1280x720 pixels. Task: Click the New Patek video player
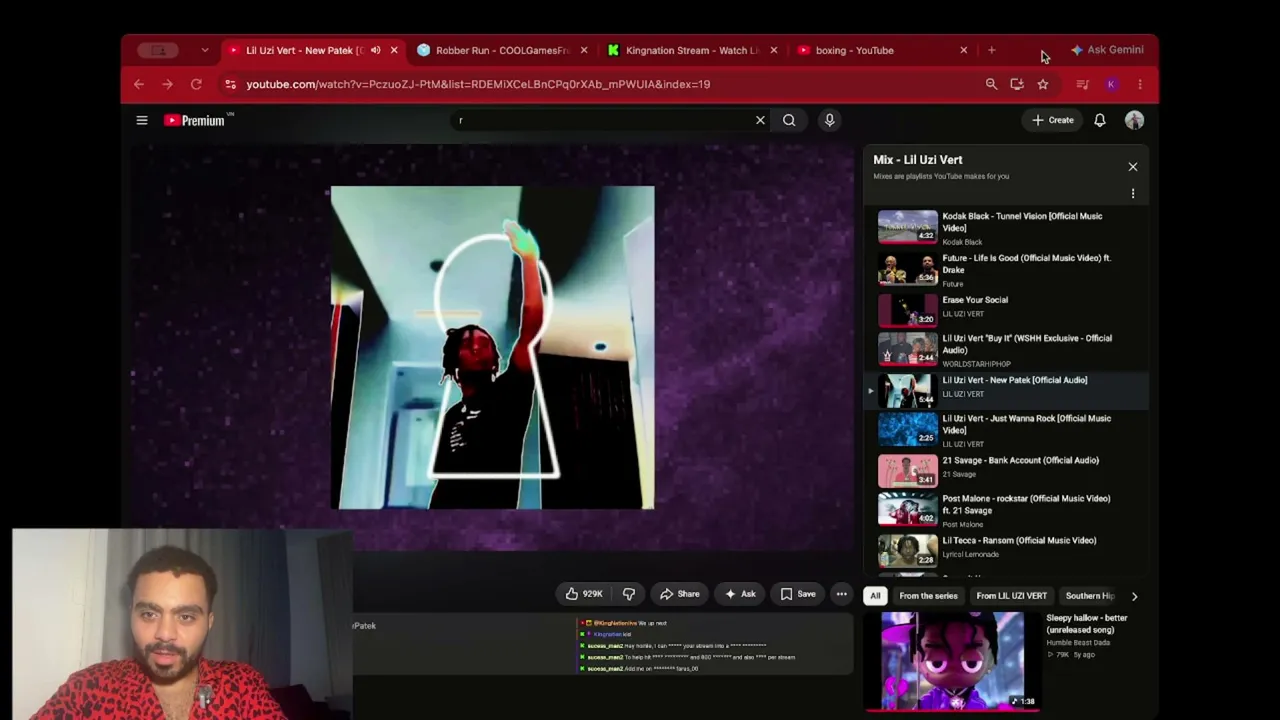[x=493, y=347]
